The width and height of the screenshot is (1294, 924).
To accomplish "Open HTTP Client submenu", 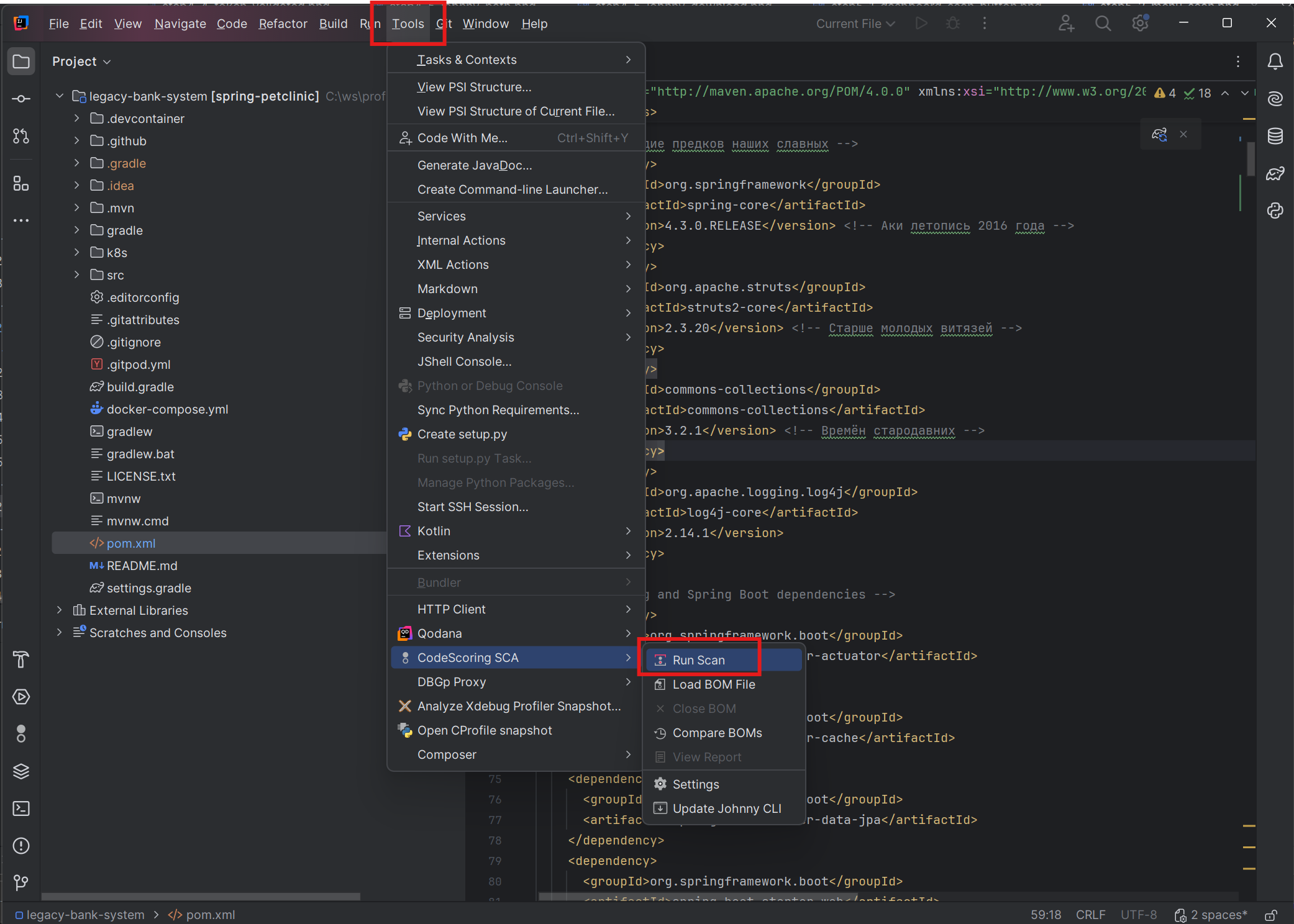I will [x=516, y=609].
